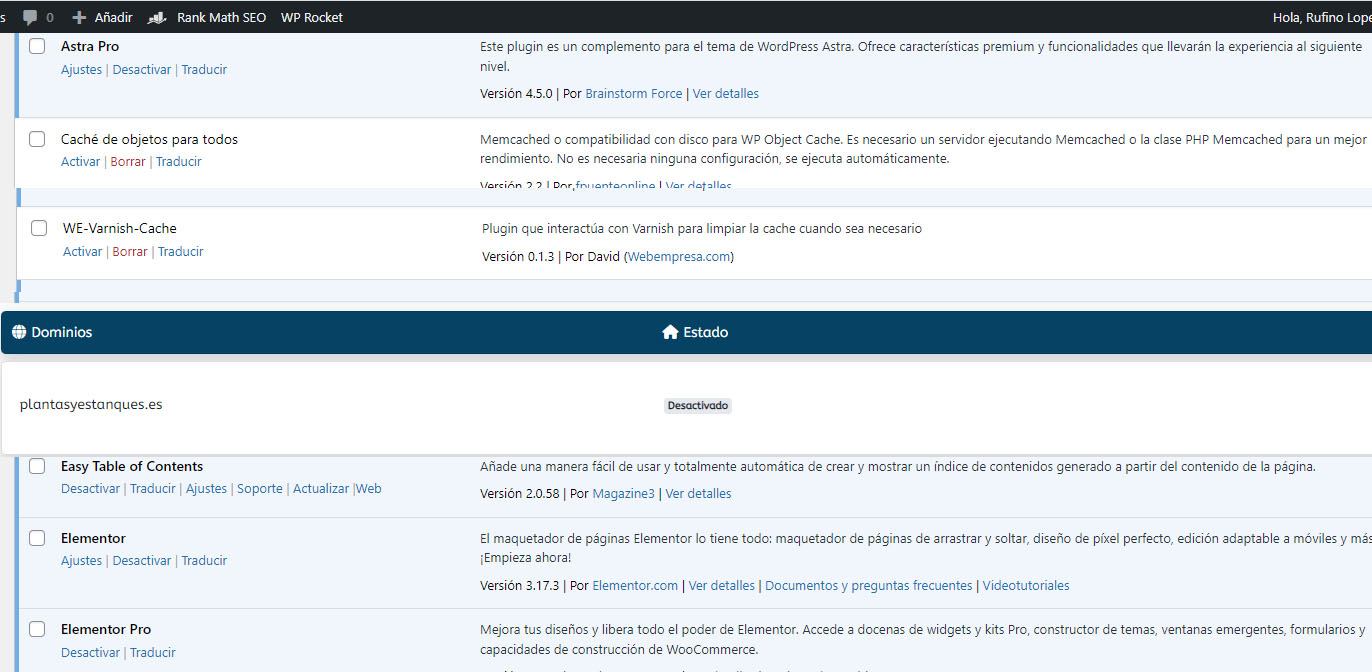The height and width of the screenshot is (672, 1372).
Task: Tick the WE-Varnish-Cache checkbox
Action: [39, 228]
